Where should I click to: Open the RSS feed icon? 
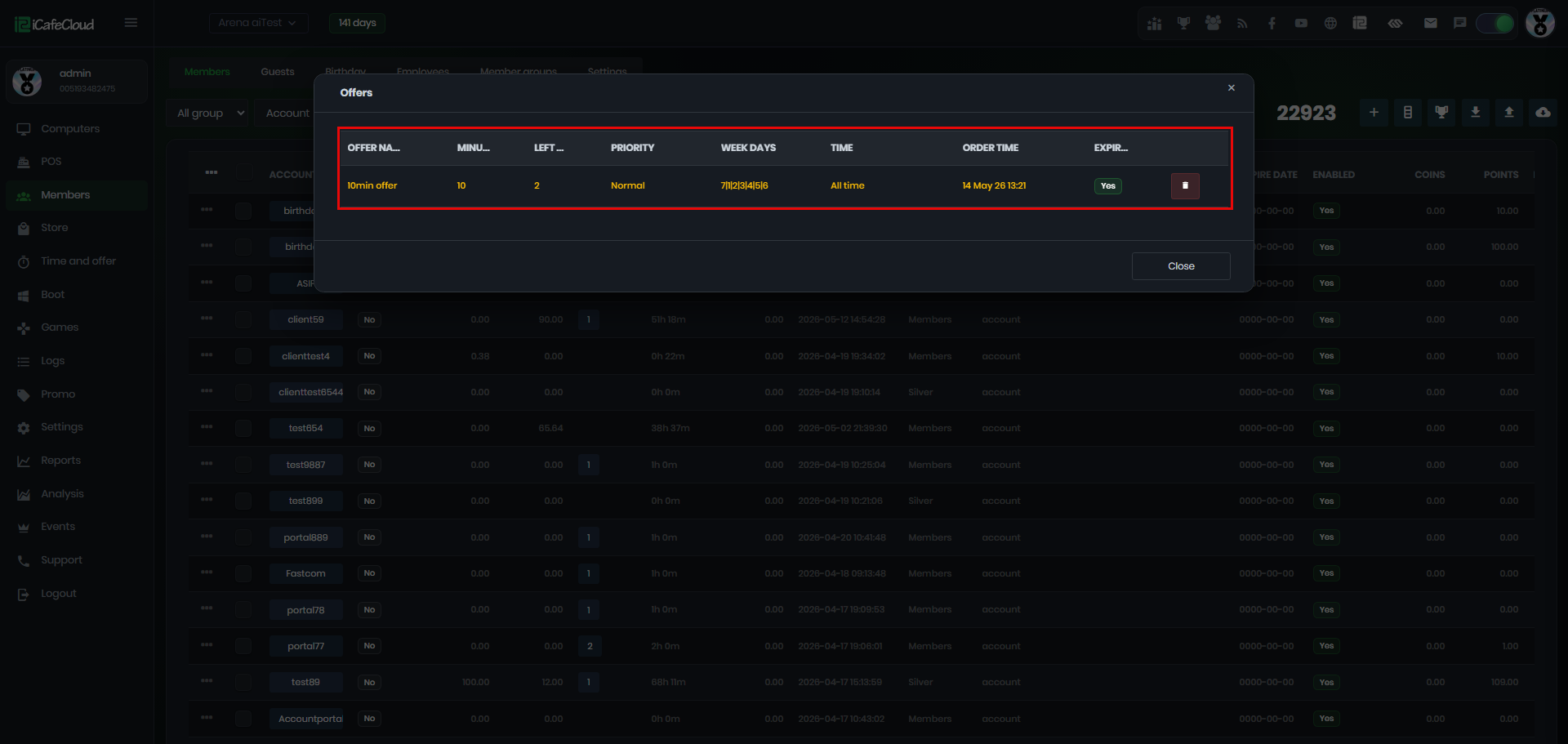point(1242,24)
